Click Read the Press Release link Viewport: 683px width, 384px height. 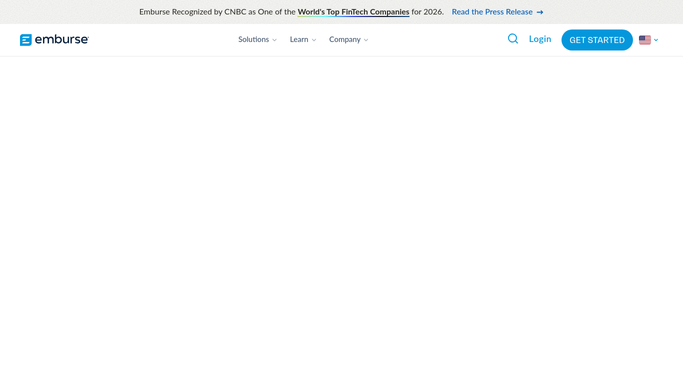497,12
